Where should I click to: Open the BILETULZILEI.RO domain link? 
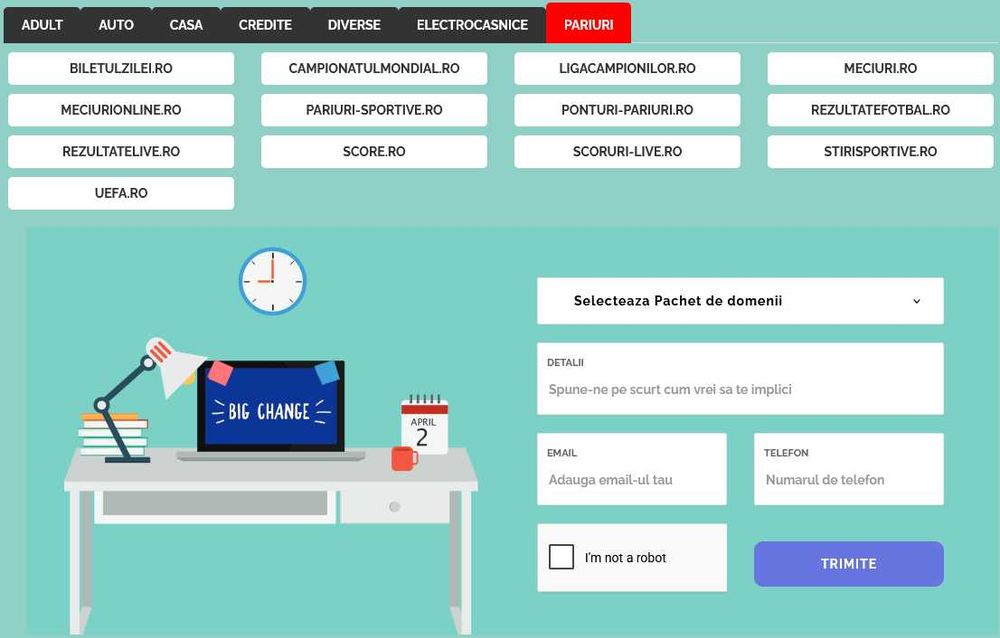click(x=121, y=68)
